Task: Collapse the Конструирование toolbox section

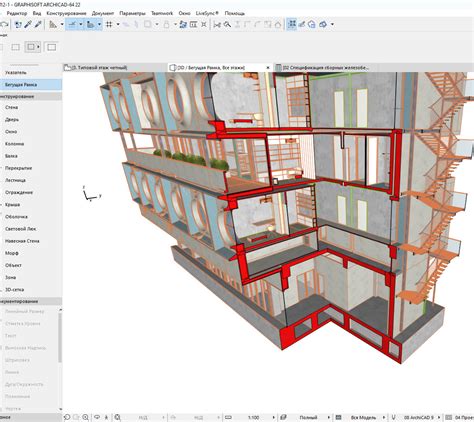Action: 31,96
